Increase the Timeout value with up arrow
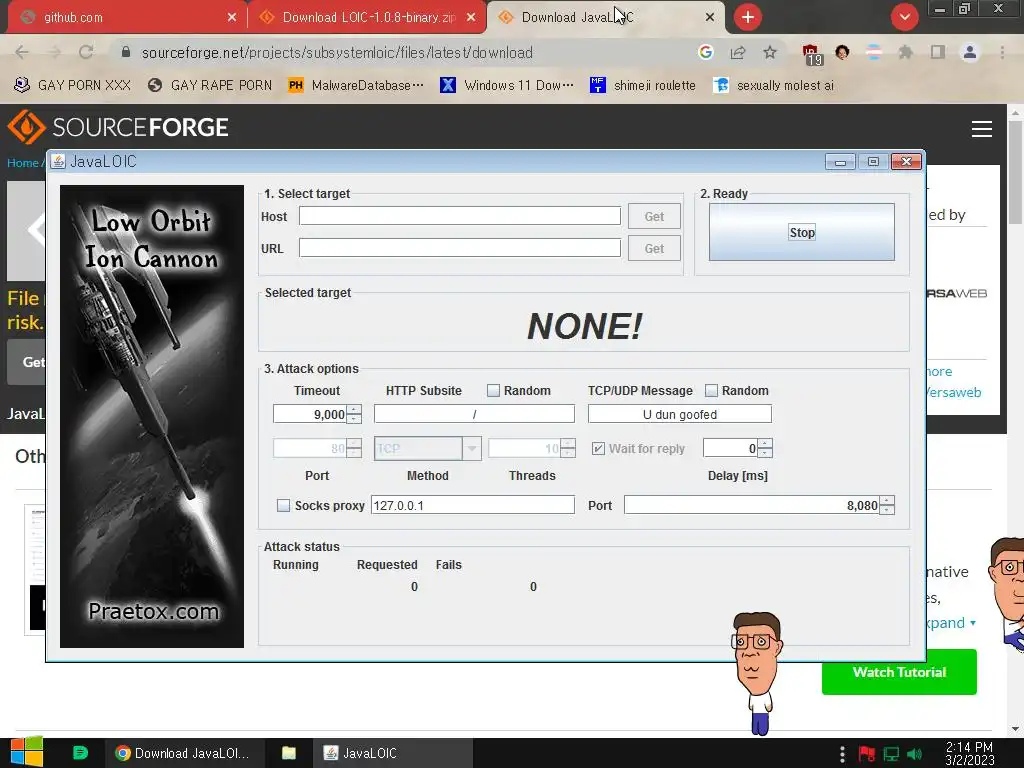Image resolution: width=1024 pixels, height=768 pixels. [x=354, y=409]
